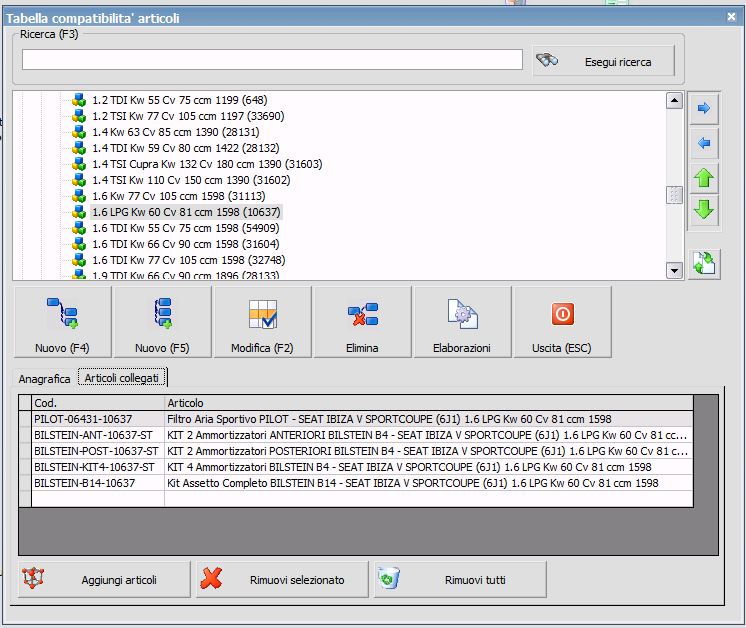
Task: Select 1.6 Kw 77 Cv 105 (31113)
Action: click(x=178, y=196)
